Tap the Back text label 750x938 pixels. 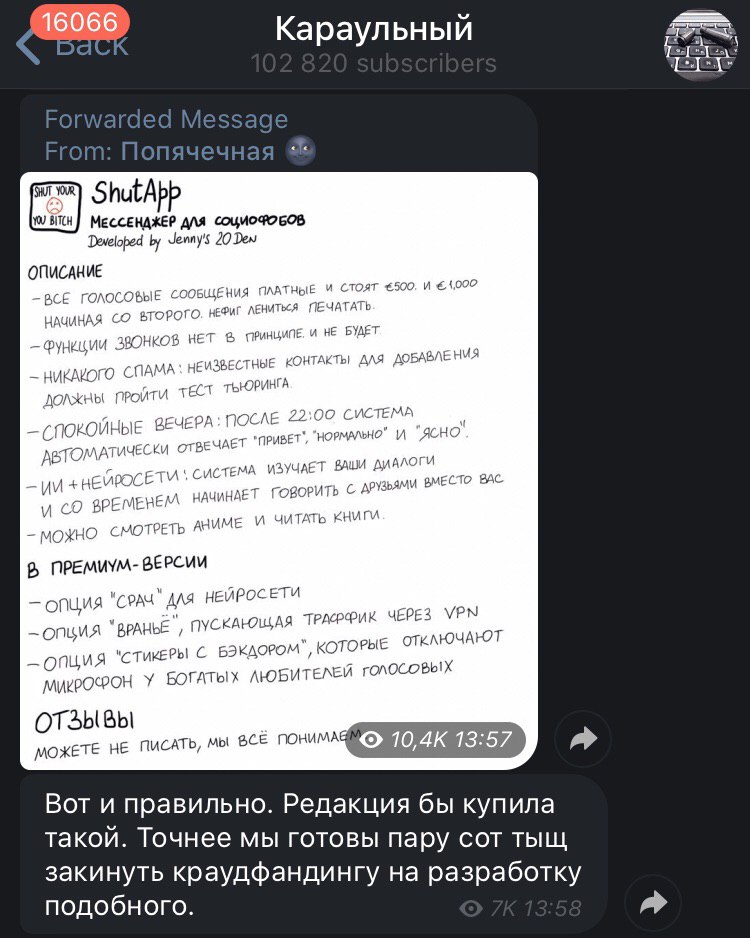(92, 47)
